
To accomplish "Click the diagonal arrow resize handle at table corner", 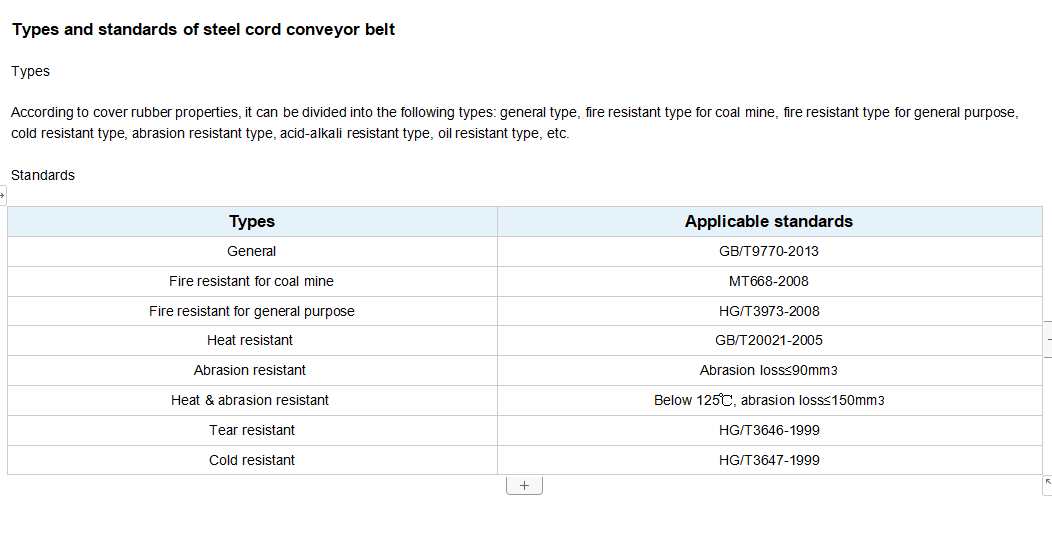I will pos(1047,486).
